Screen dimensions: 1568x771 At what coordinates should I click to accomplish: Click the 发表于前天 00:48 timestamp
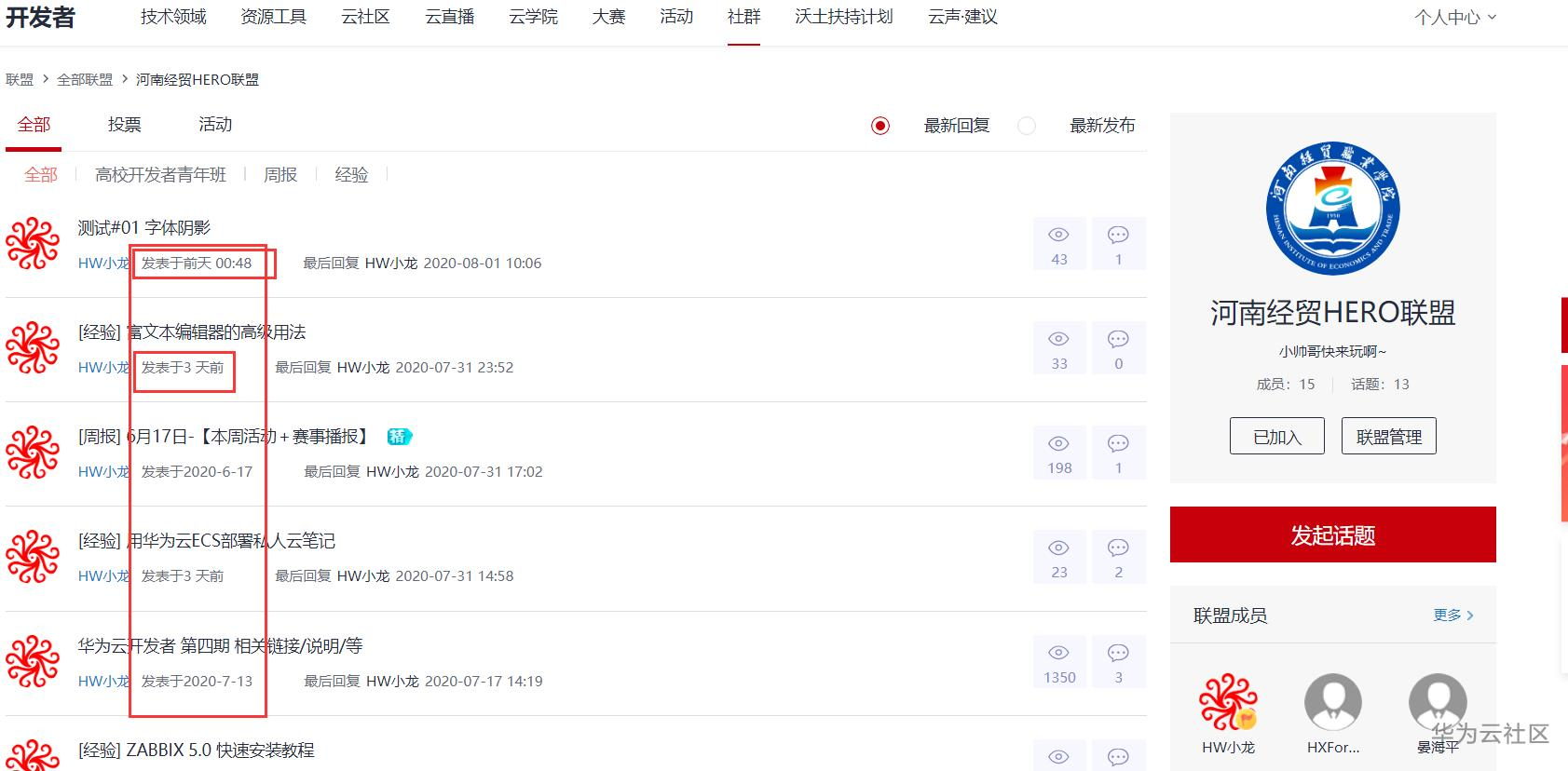(x=197, y=264)
